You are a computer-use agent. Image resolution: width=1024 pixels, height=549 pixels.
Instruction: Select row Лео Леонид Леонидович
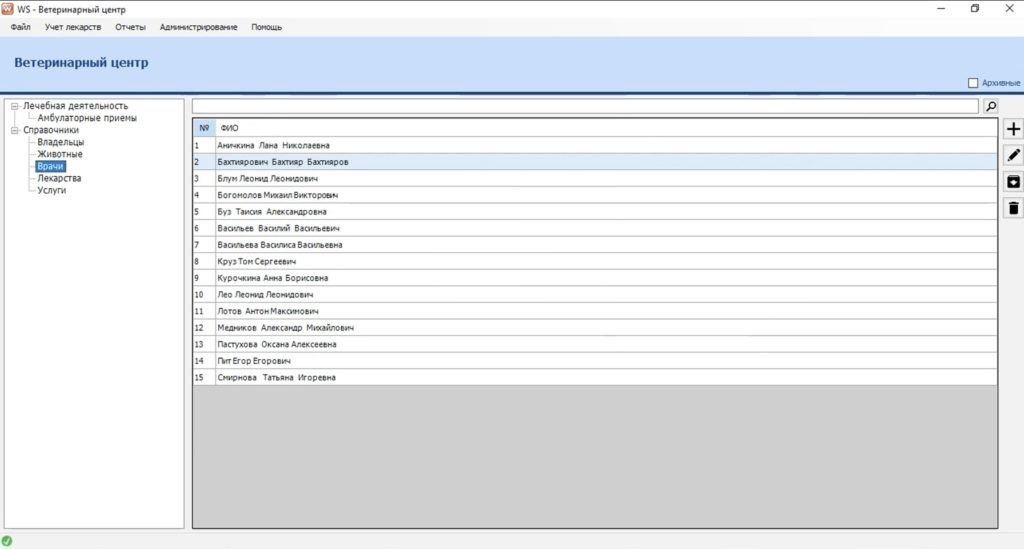tap(595, 294)
